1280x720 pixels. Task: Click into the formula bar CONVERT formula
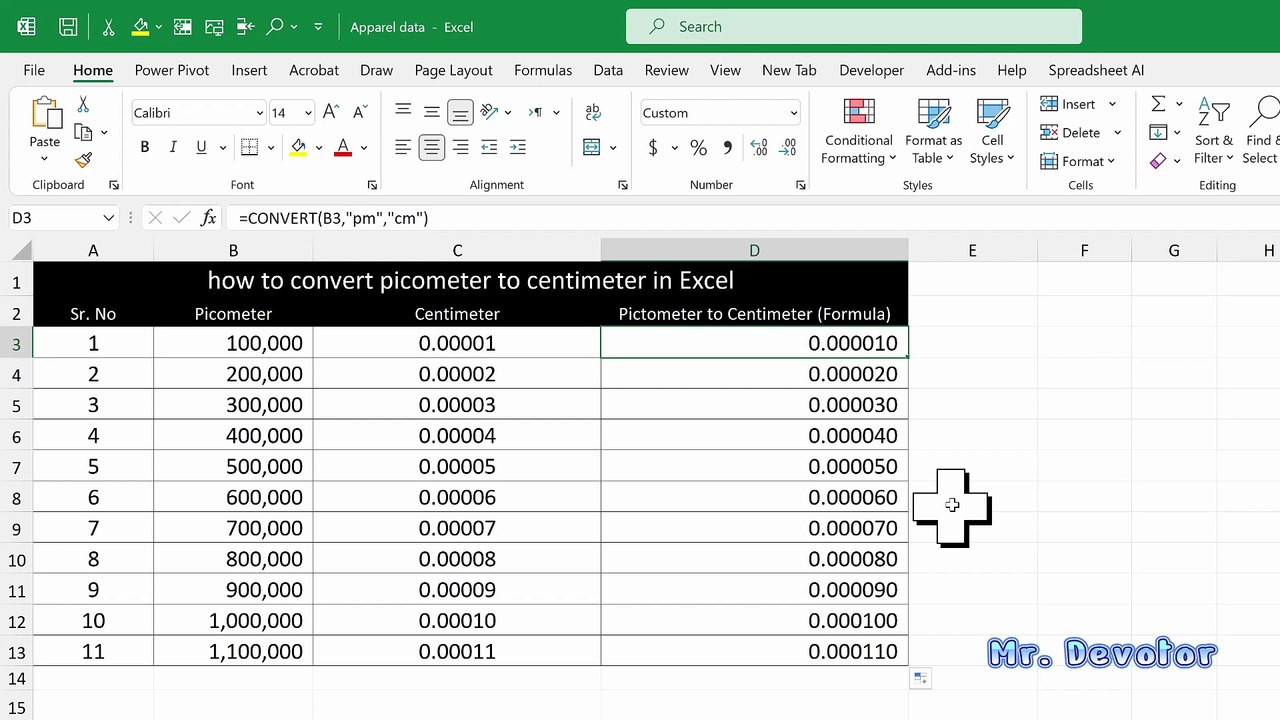click(x=333, y=218)
